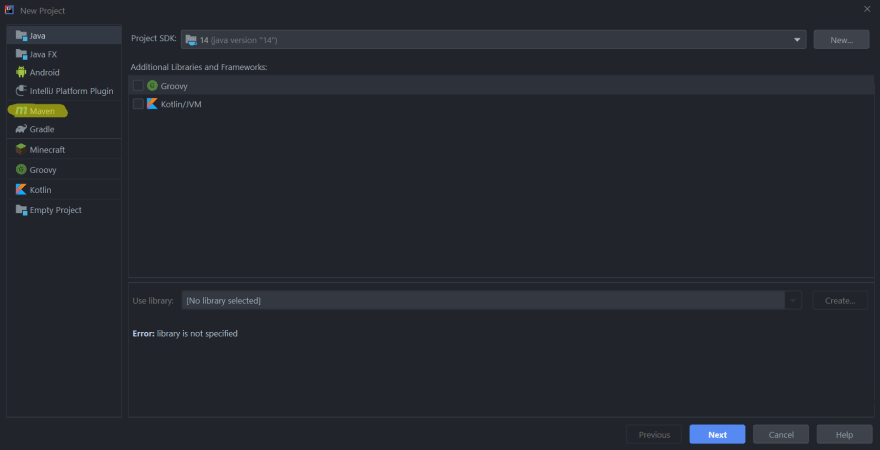Choose the Kotlin icon in sidebar
Viewport: 880px width, 450px height.
tap(21, 190)
